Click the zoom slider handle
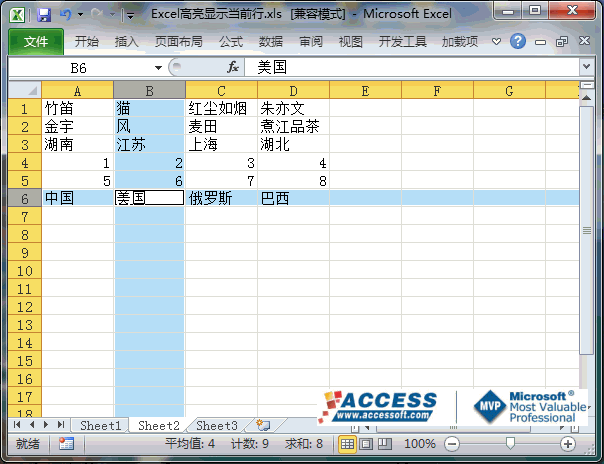The width and height of the screenshot is (604, 464). pyautogui.click(x=510, y=443)
